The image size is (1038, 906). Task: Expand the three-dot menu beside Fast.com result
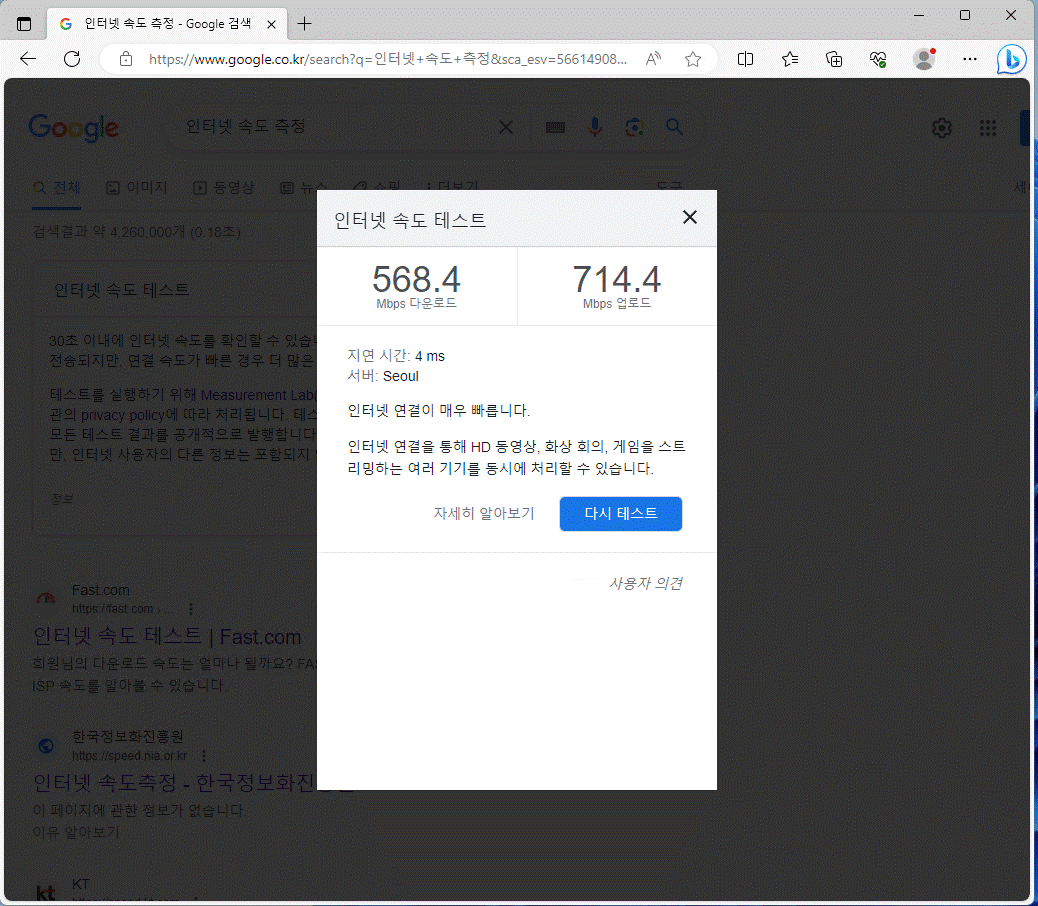191,609
